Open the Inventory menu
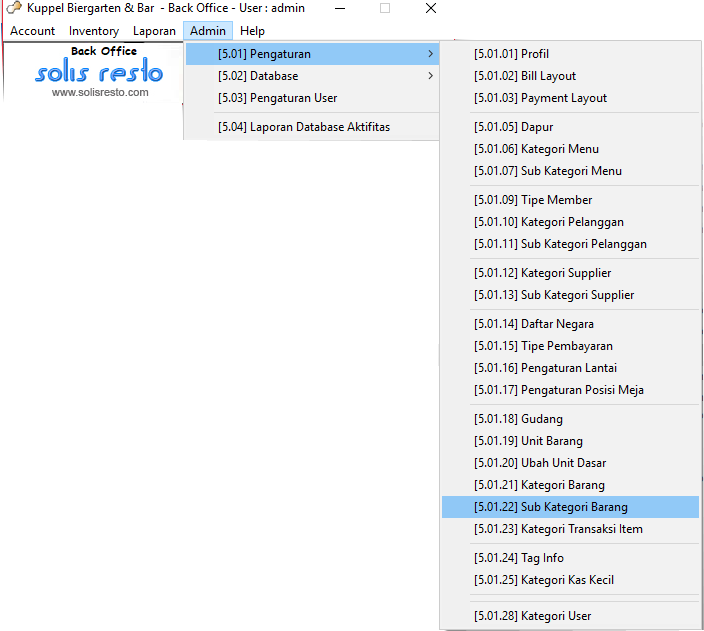This screenshot has width=704, height=631. point(94,31)
